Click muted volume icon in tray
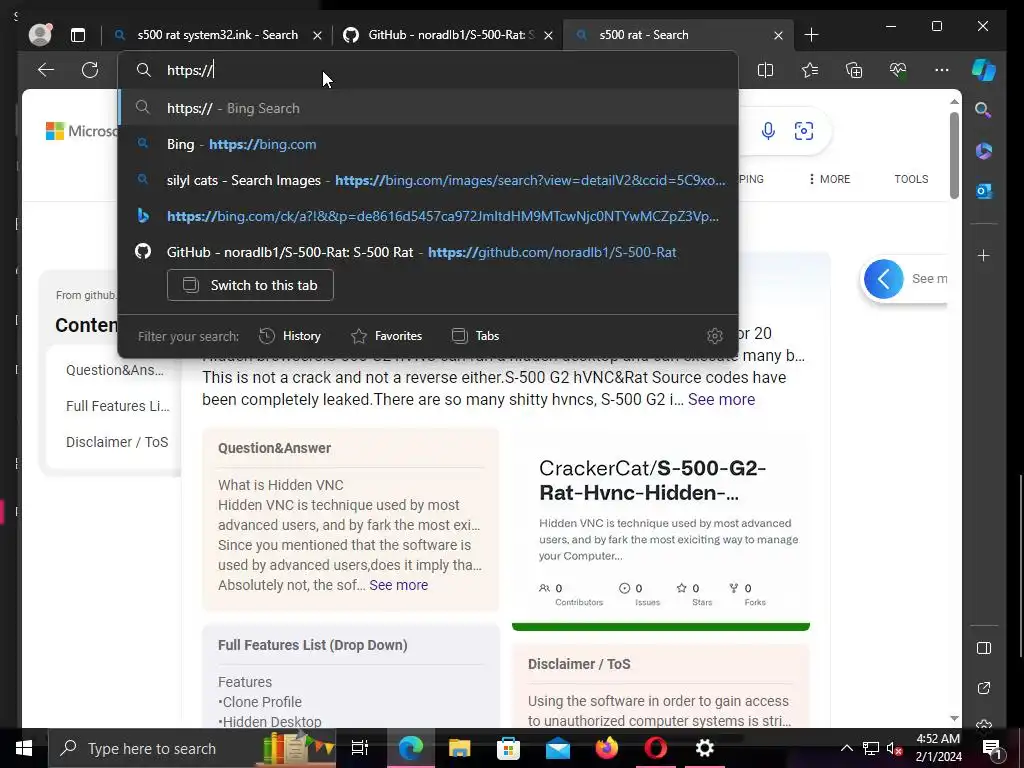This screenshot has height=768, width=1024. click(893, 748)
